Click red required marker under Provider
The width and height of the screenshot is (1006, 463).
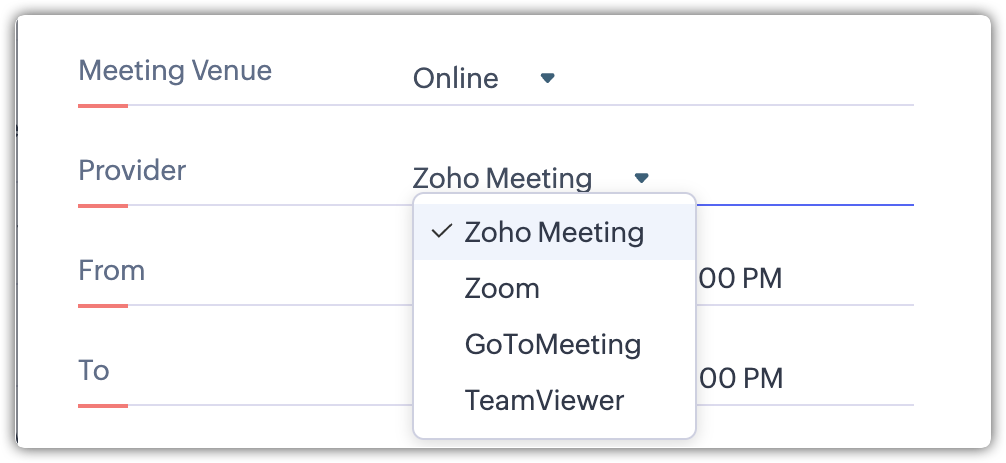[103, 205]
